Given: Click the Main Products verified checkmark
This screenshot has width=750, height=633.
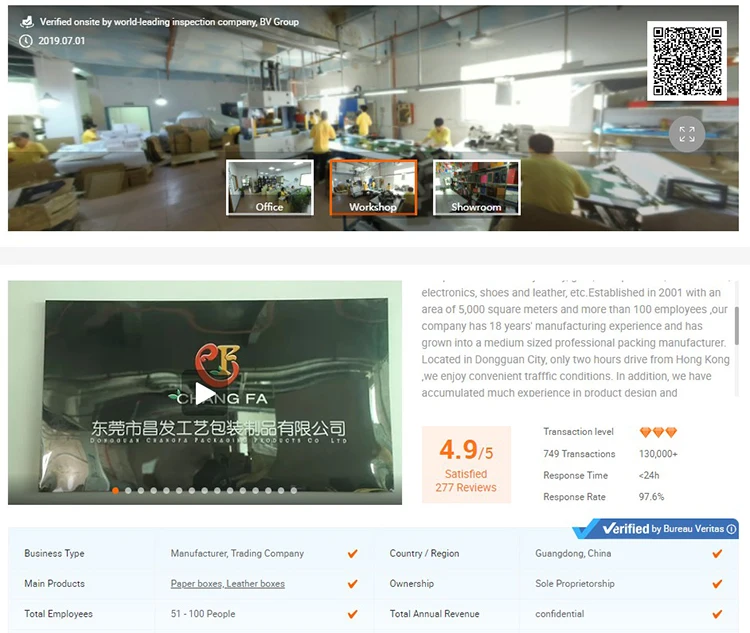Looking at the screenshot, I should point(352,584).
